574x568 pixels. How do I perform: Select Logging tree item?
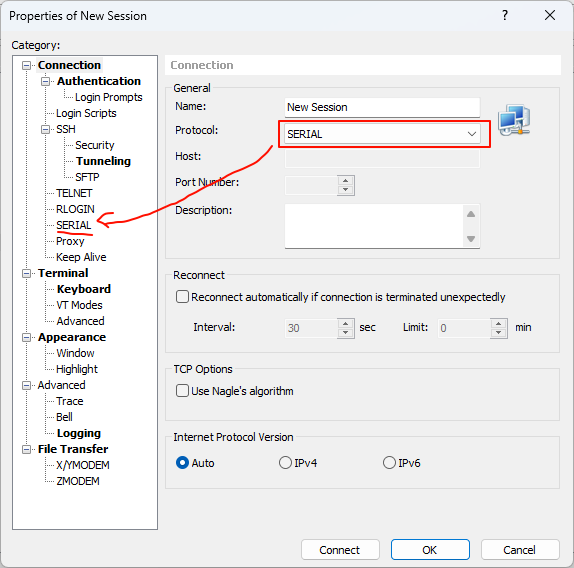point(79,433)
